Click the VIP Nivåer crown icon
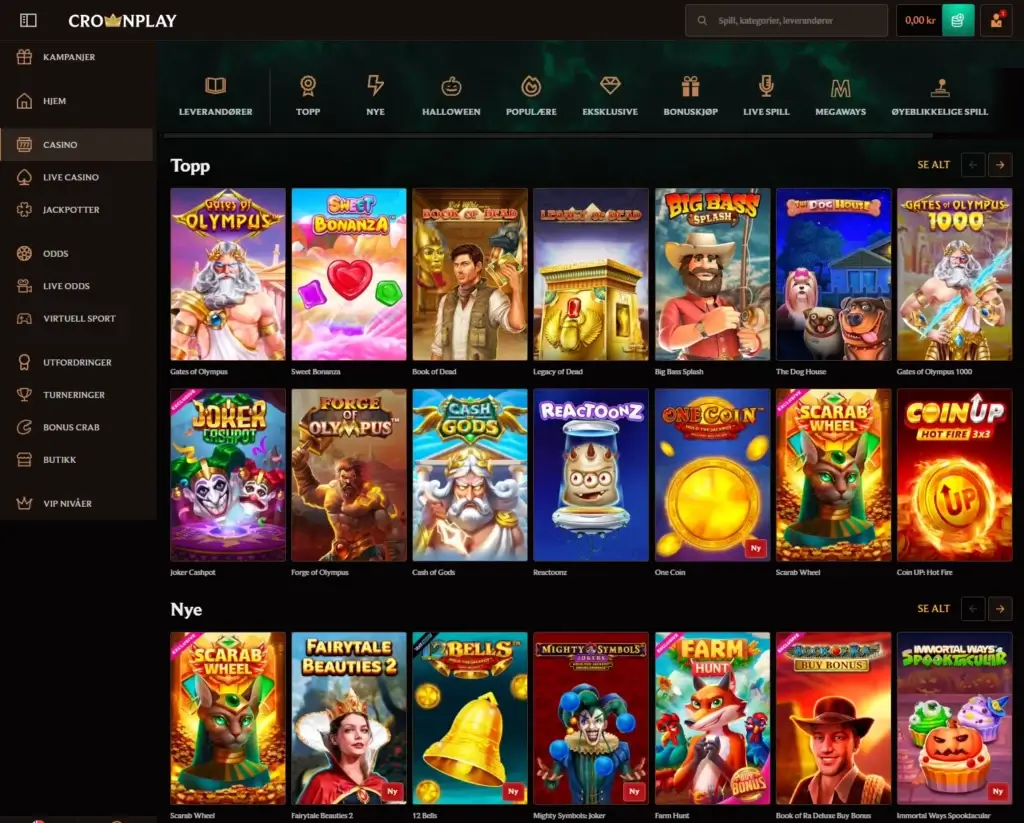1024x823 pixels. [24, 504]
